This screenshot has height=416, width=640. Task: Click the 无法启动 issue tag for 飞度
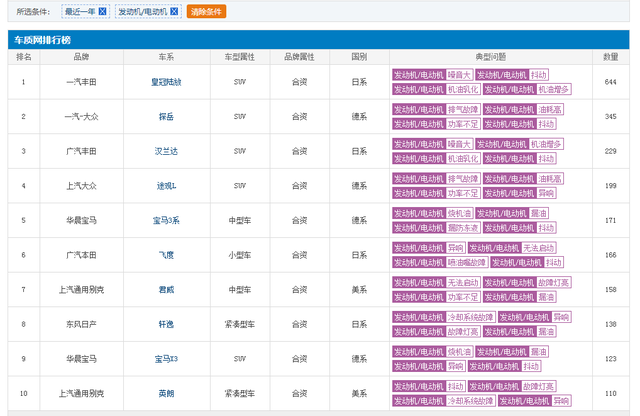539,247
